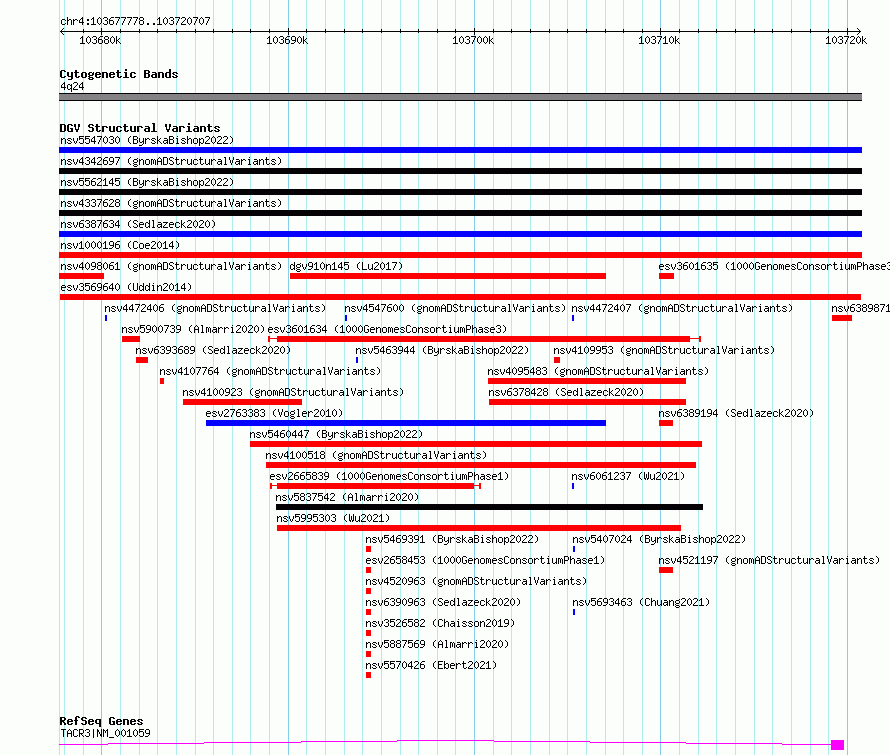
Task: Click red bar under dgv910n145 (Lu2017)
Action: [448, 276]
